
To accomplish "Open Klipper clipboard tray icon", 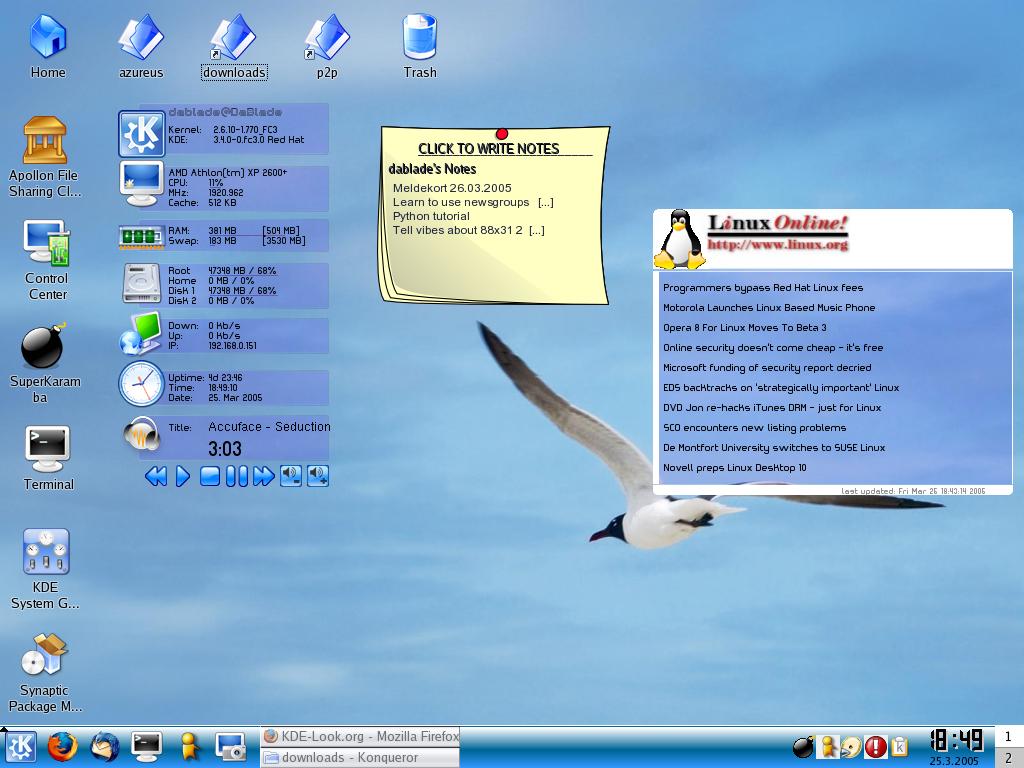I will tap(899, 746).
